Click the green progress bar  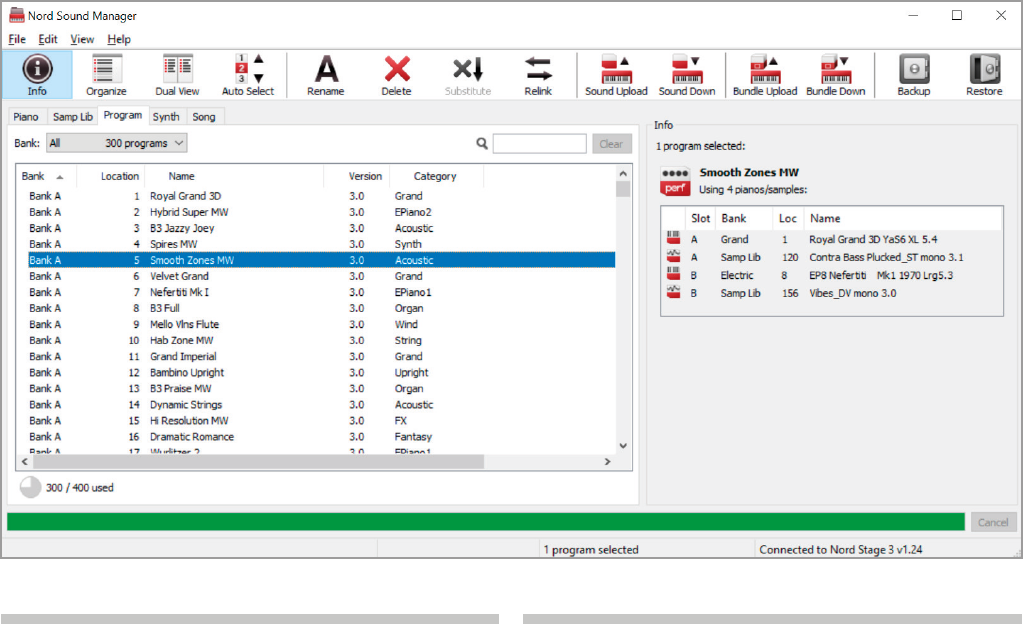485,522
